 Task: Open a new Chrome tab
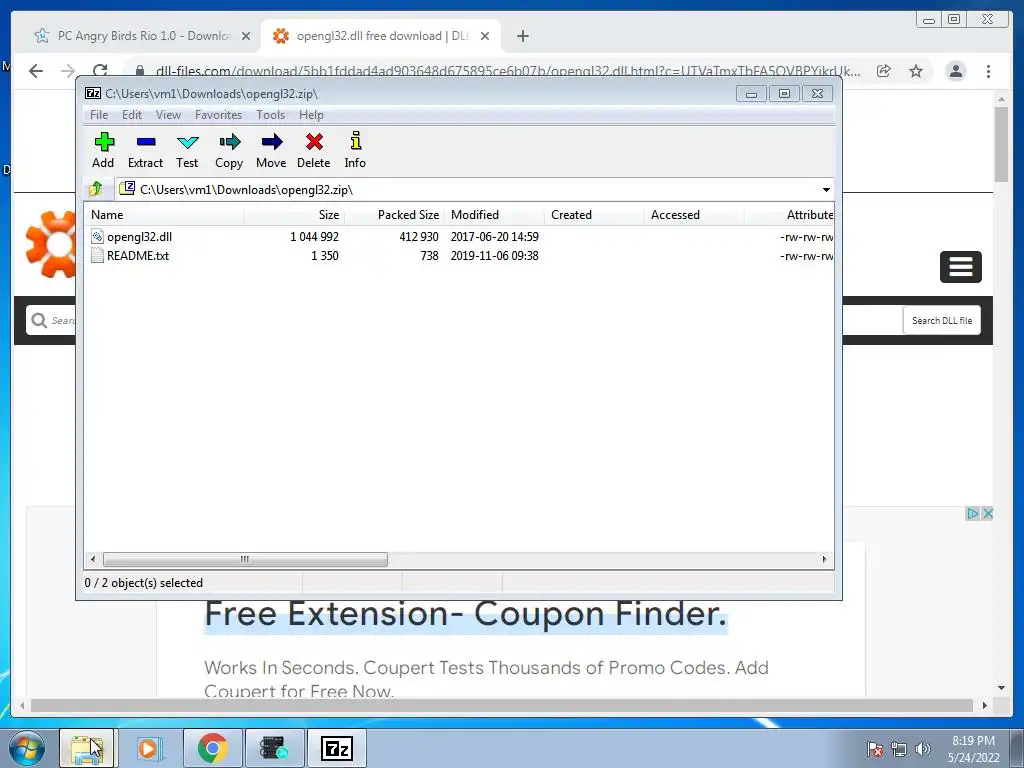pyautogui.click(x=522, y=36)
